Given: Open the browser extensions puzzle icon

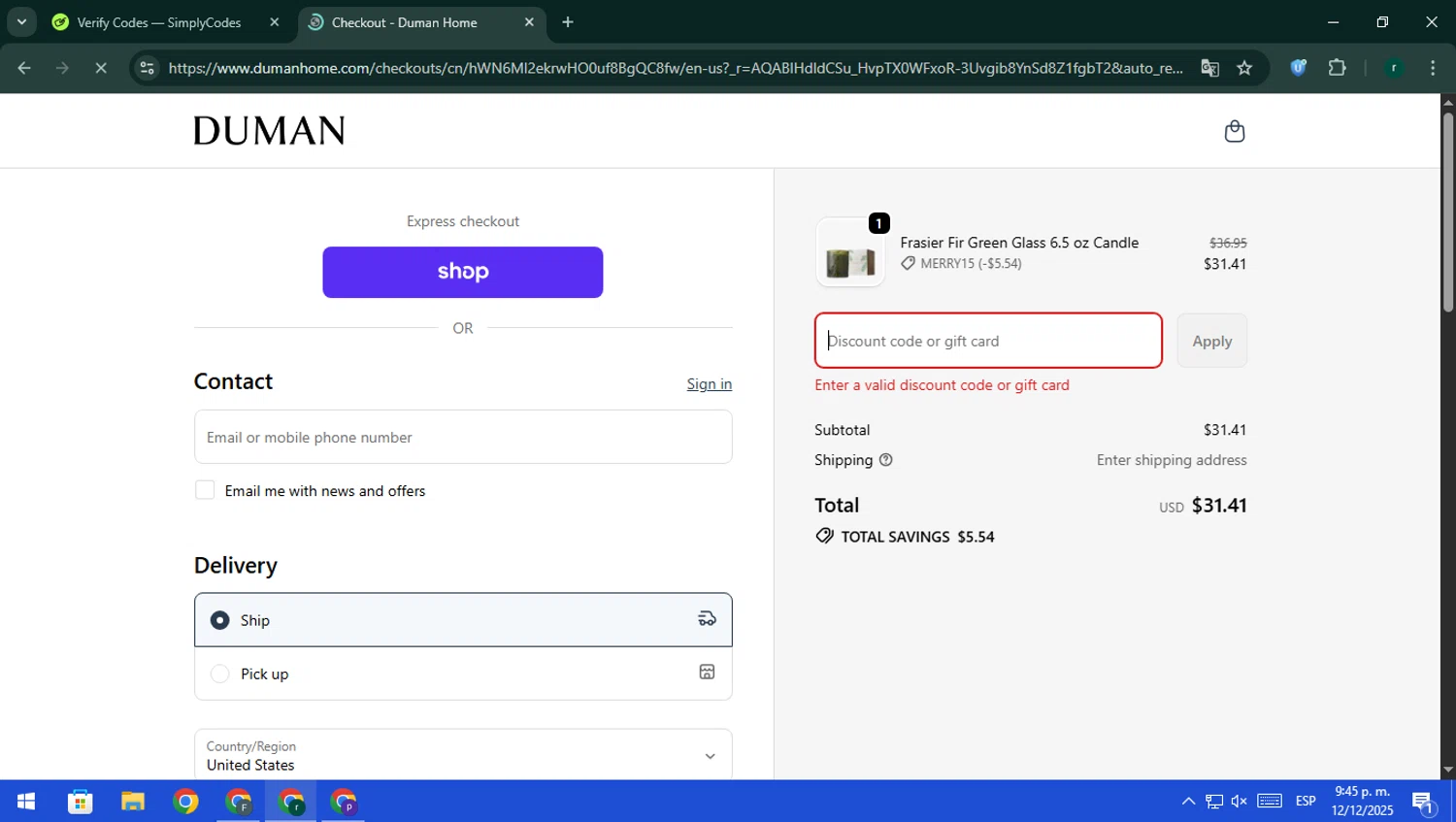Looking at the screenshot, I should (1337, 68).
